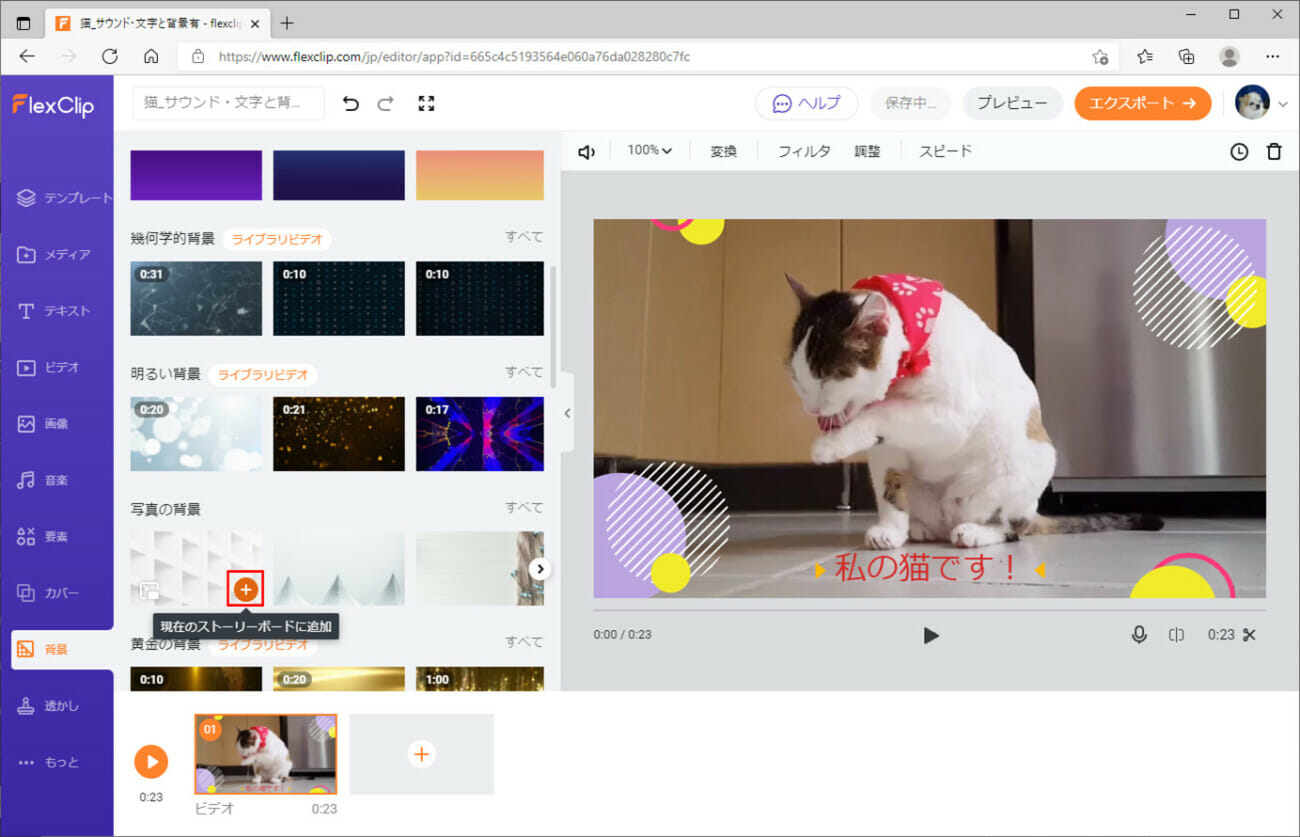The width and height of the screenshot is (1300, 837).
Task: Enter fullscreen with the expand icon
Action: click(x=427, y=103)
